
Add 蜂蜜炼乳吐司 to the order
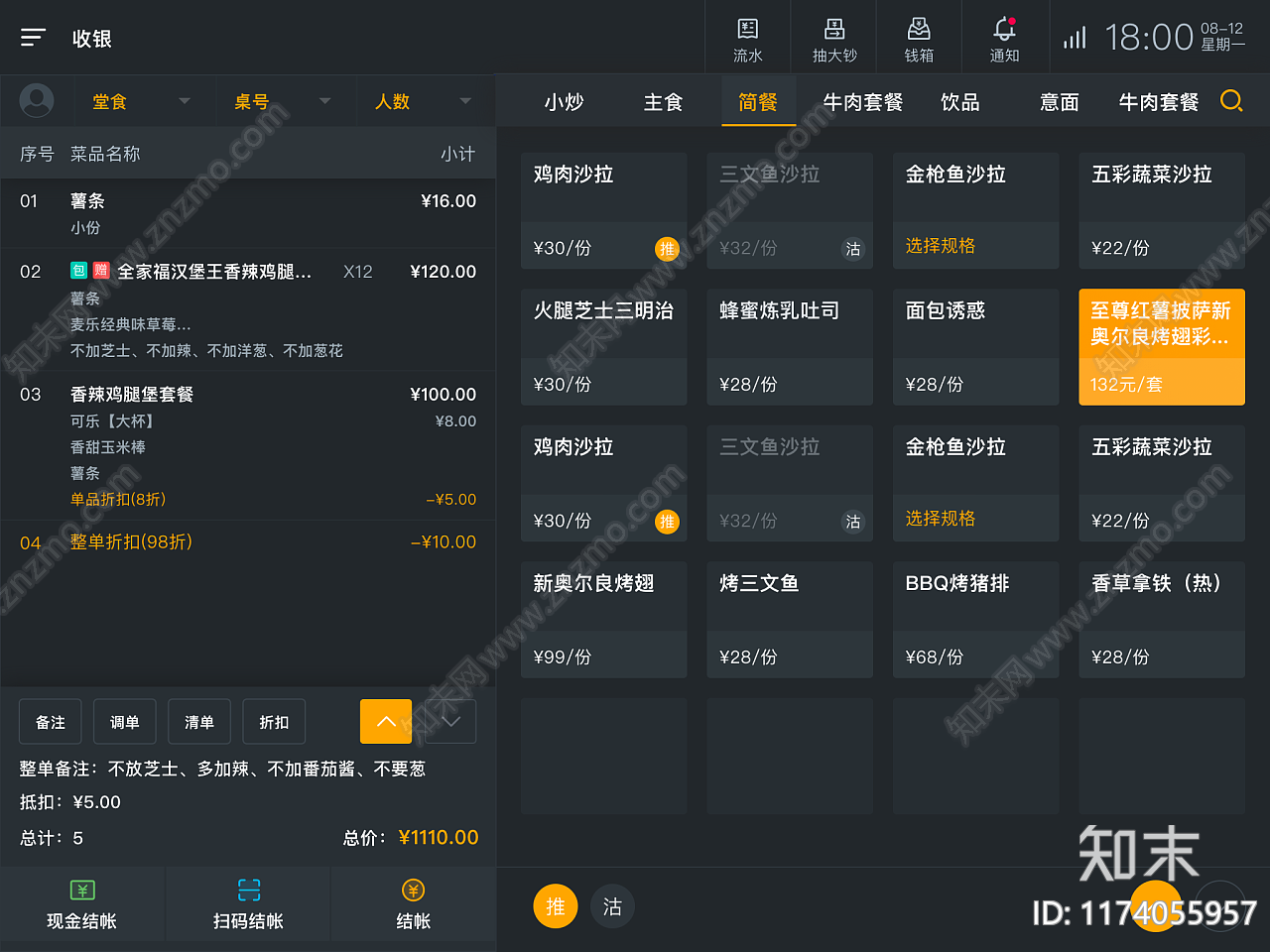point(790,347)
